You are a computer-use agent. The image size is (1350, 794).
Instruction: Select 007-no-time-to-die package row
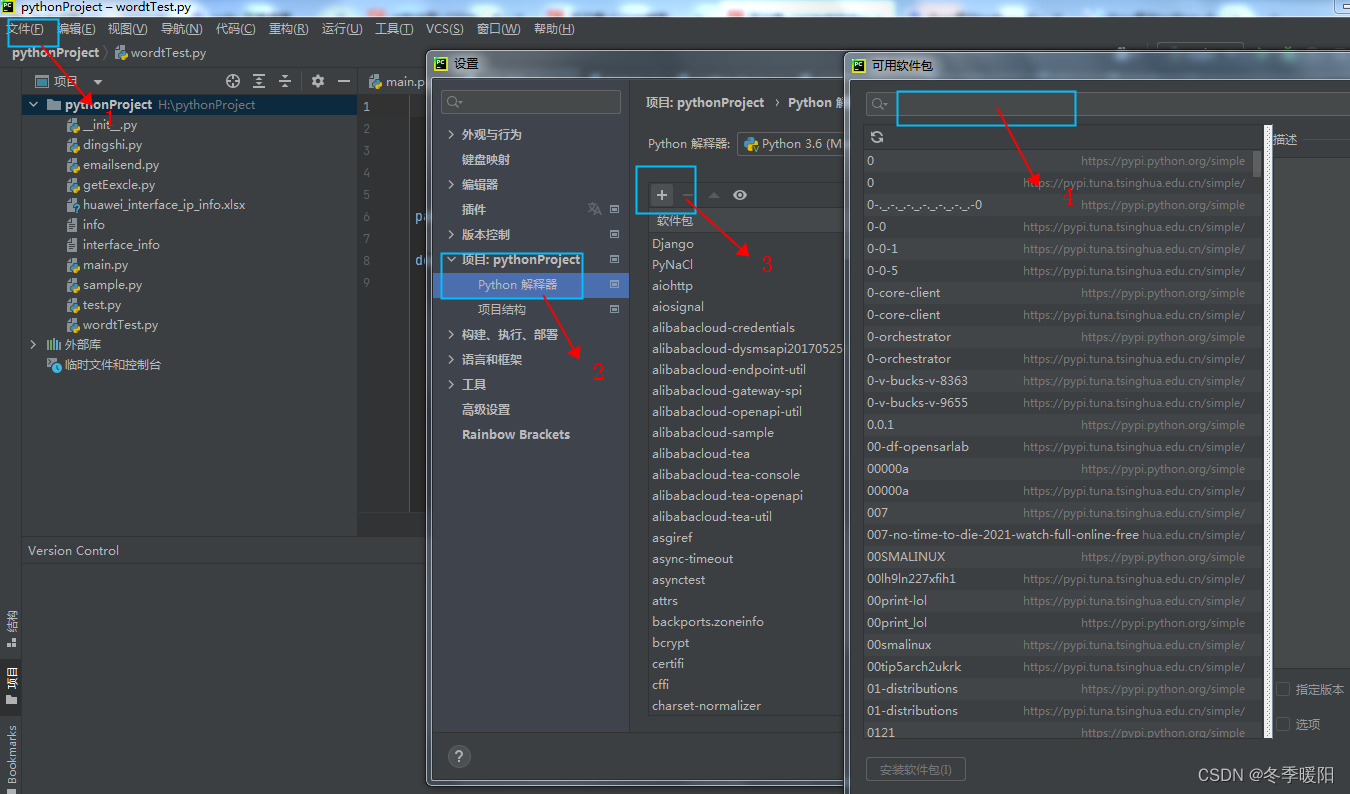(x=1056, y=534)
